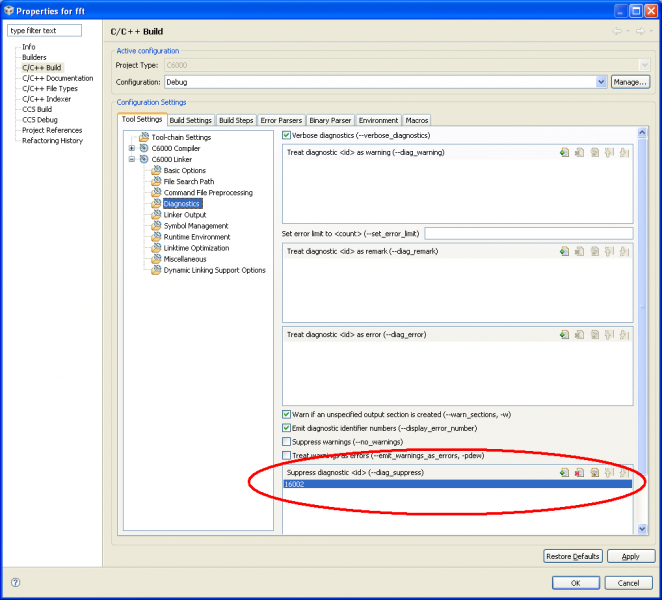Go back in properties history

coord(617,31)
